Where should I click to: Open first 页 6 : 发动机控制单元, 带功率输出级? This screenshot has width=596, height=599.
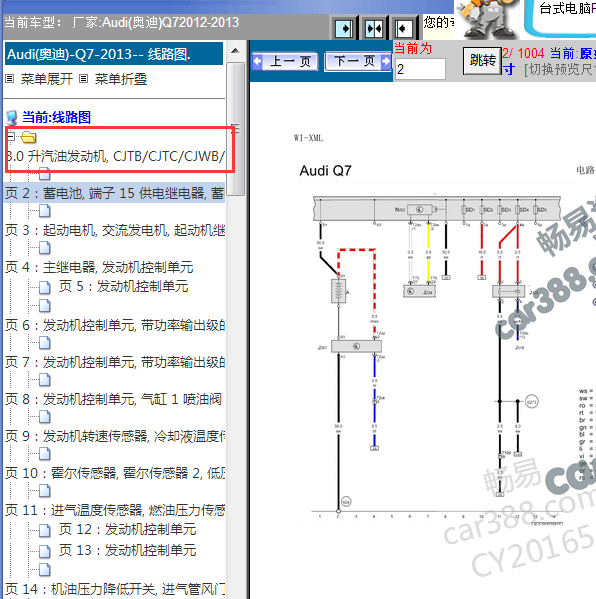115,325
